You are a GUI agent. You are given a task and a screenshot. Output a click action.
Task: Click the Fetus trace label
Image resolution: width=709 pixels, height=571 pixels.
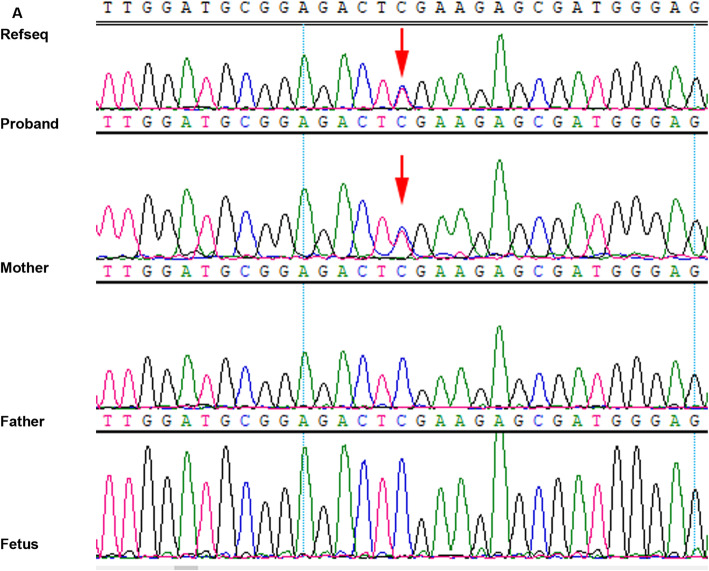(19, 544)
